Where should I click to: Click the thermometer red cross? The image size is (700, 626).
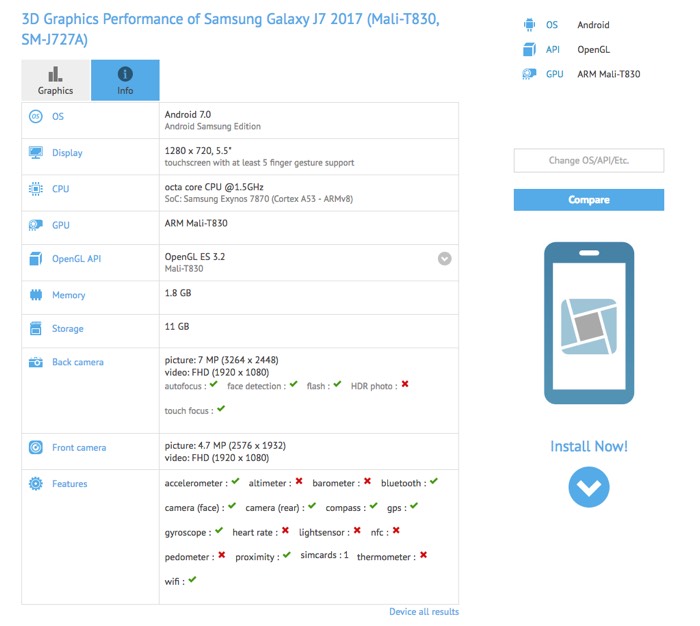423,555
